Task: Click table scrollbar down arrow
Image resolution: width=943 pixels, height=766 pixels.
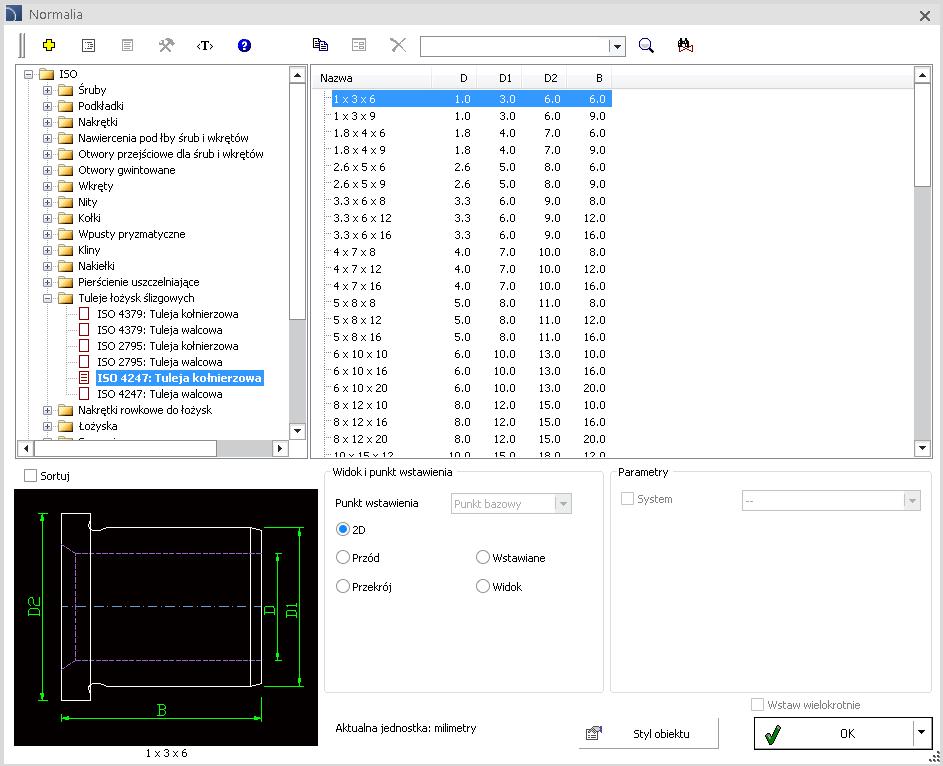Action: tap(922, 448)
